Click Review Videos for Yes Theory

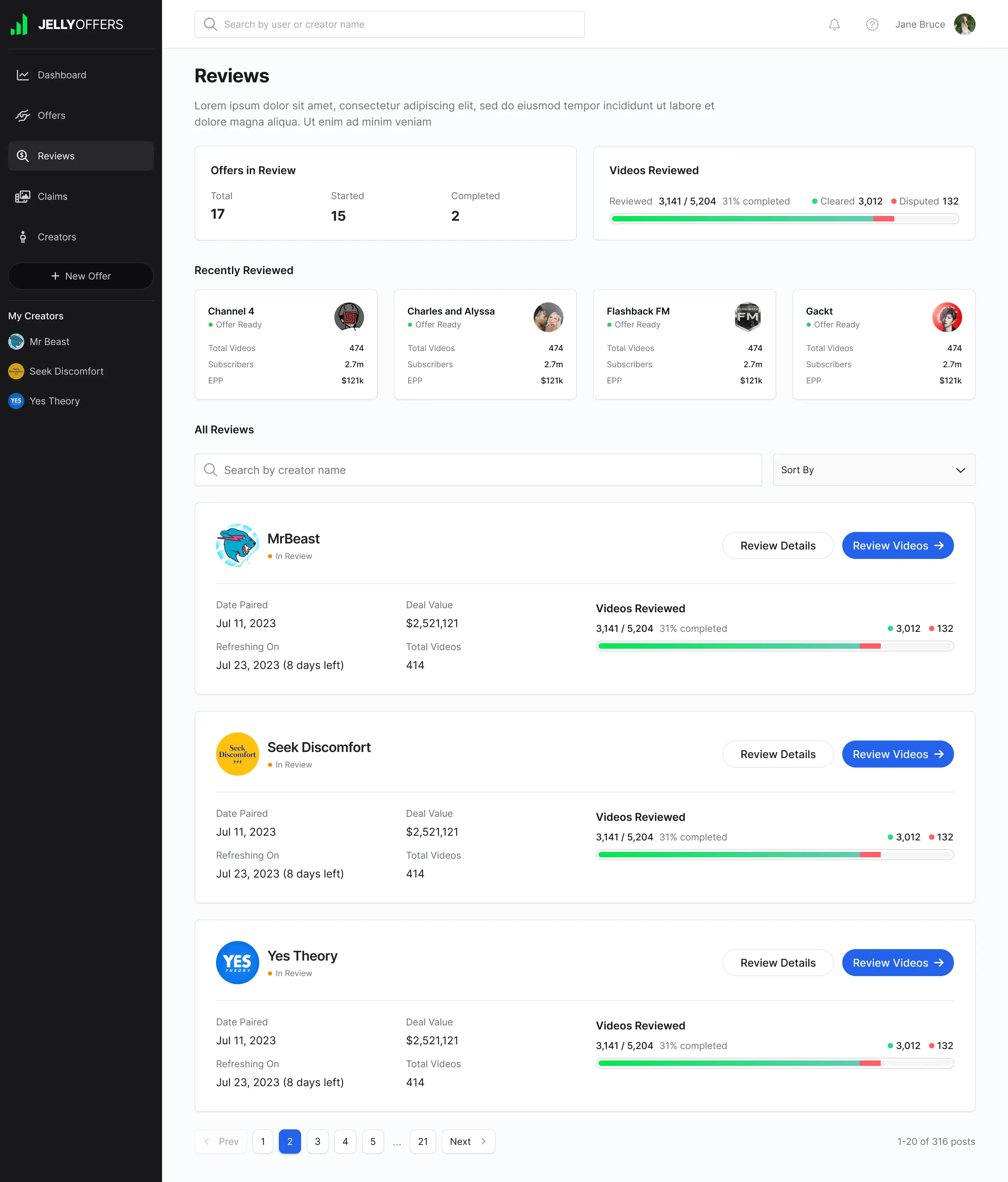tap(898, 963)
